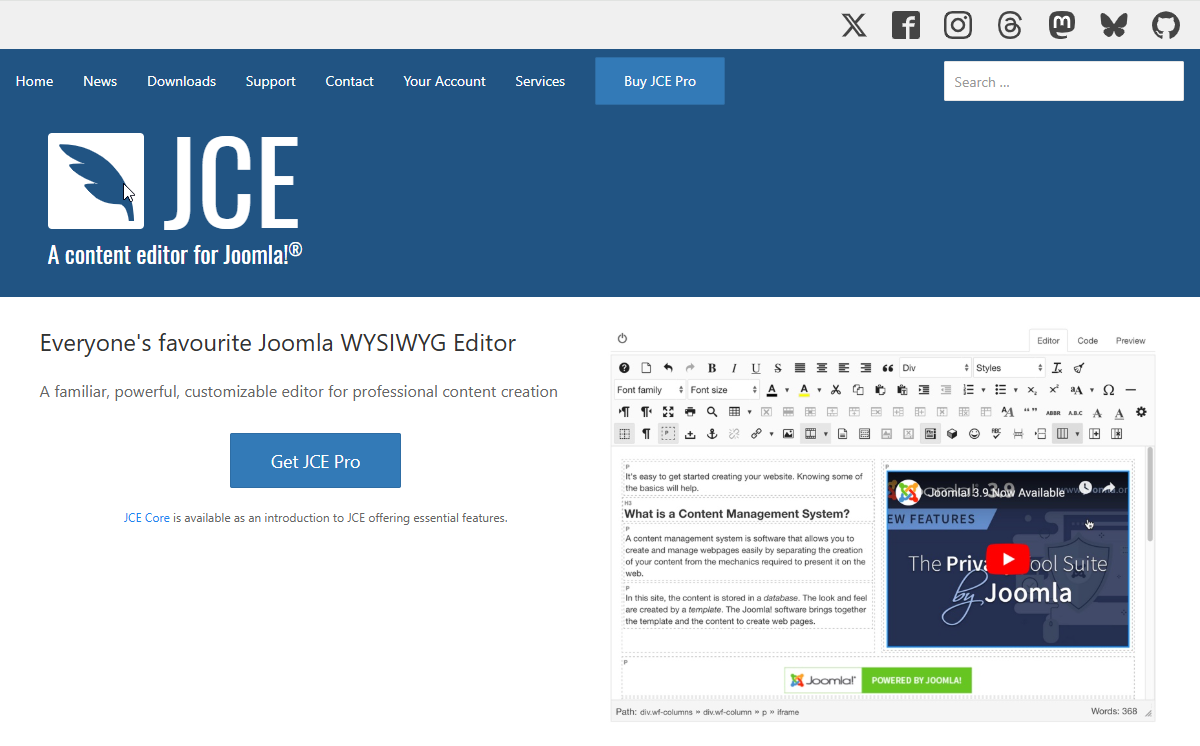Expand the insert table dropdown arrow
The width and height of the screenshot is (1200, 746).
pos(749,412)
